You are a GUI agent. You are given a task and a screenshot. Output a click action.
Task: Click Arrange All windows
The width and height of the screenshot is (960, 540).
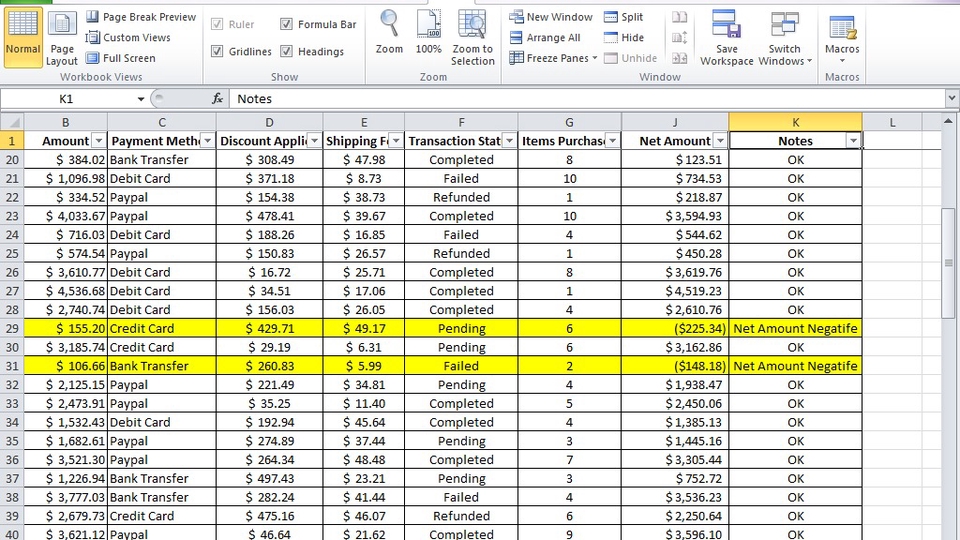[545, 37]
